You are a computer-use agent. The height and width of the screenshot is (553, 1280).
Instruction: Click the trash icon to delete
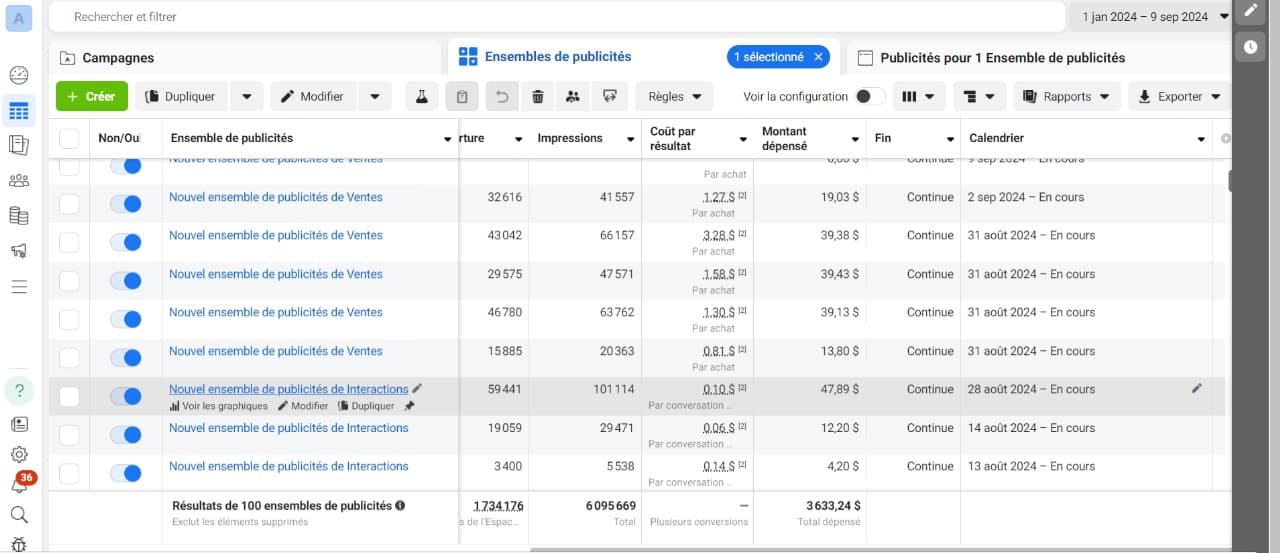coord(538,97)
